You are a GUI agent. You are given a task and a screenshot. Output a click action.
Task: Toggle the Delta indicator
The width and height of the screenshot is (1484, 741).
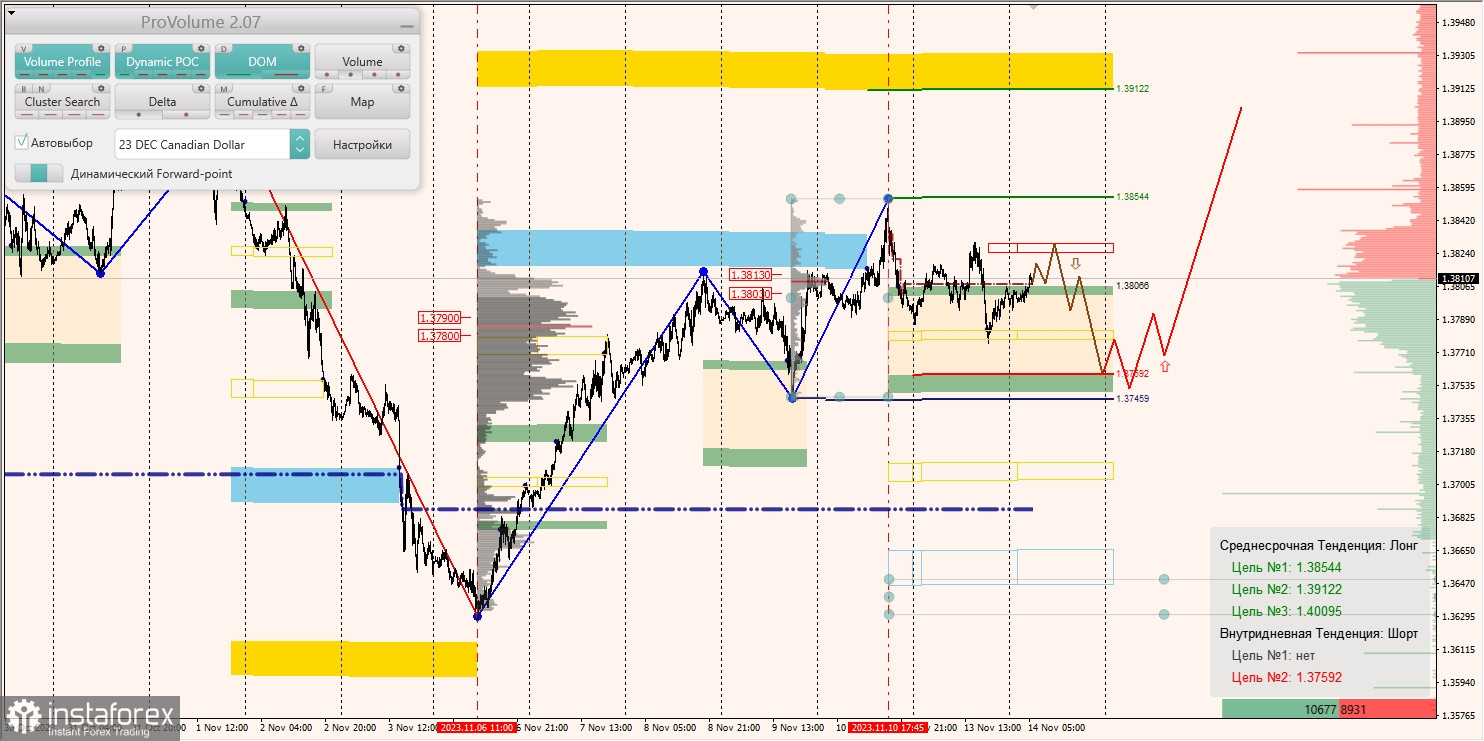point(162,102)
